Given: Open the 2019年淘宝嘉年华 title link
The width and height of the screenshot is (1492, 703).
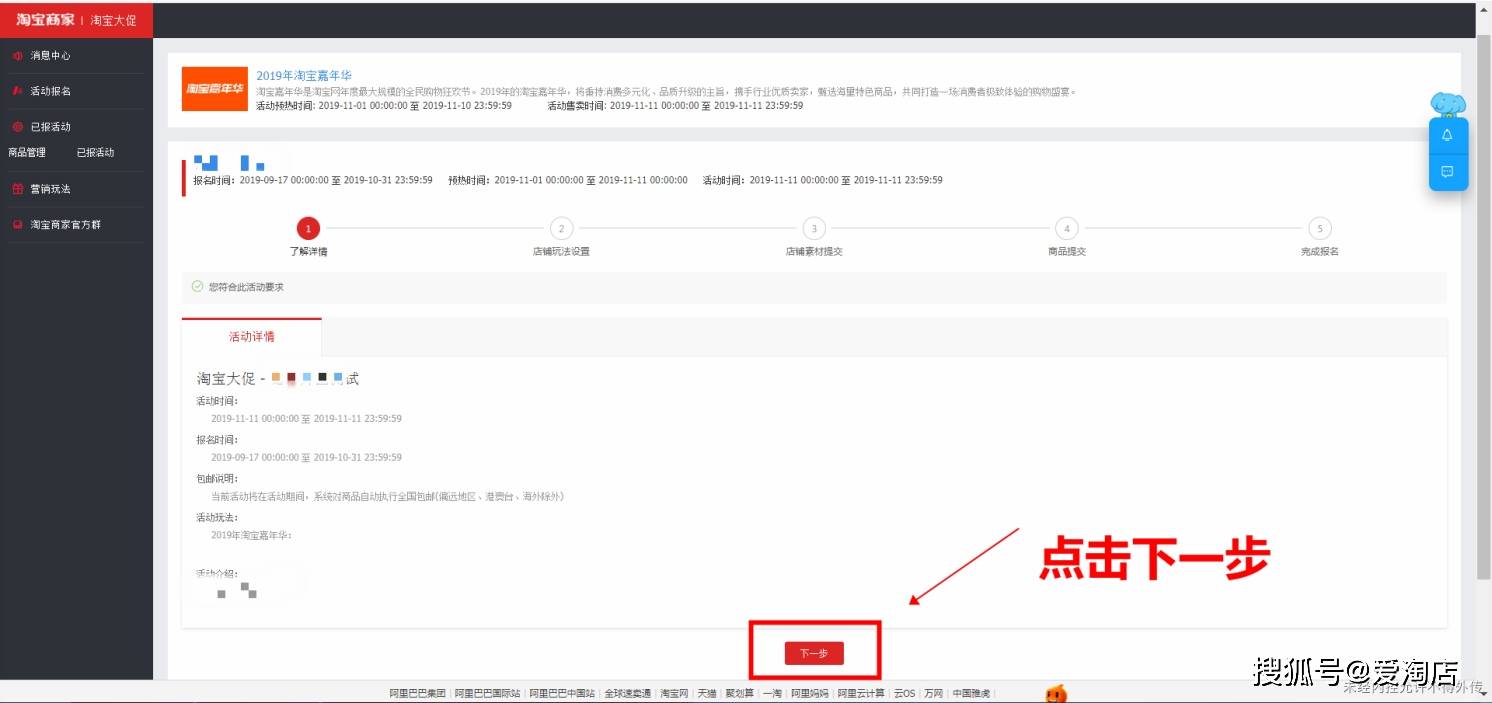Looking at the screenshot, I should point(304,76).
